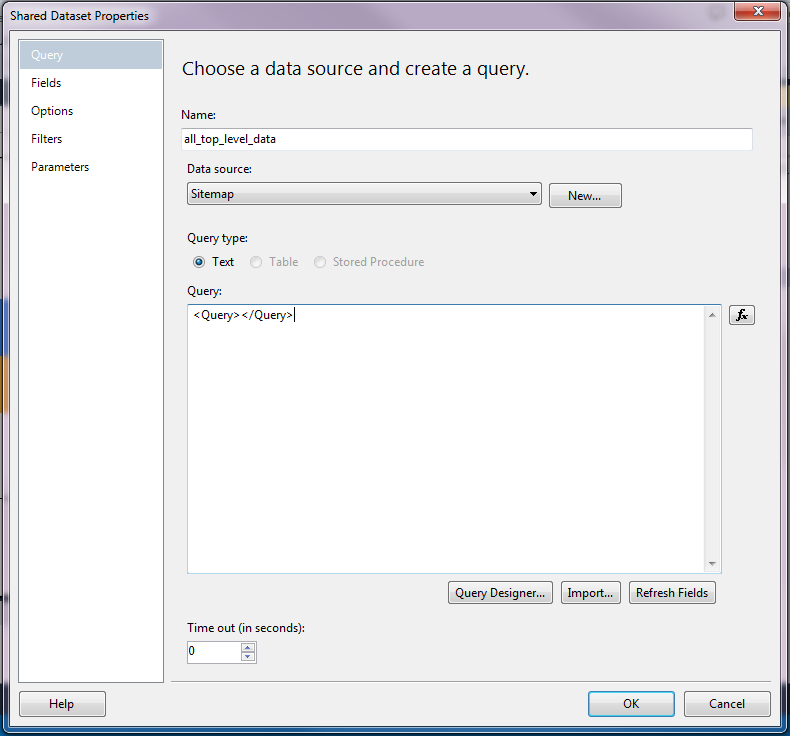Click the New... data source button
Screen dimensions: 790x736
point(585,196)
